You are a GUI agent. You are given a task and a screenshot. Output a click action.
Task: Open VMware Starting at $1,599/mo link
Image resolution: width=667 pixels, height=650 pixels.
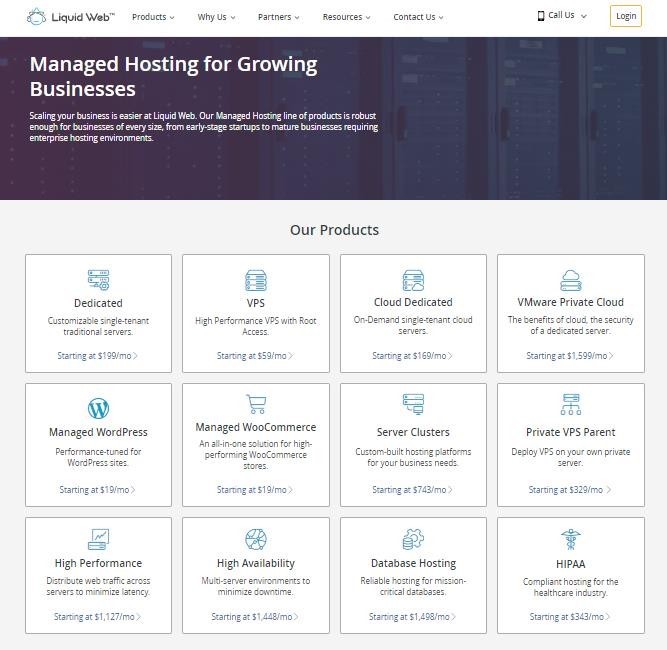(570, 356)
